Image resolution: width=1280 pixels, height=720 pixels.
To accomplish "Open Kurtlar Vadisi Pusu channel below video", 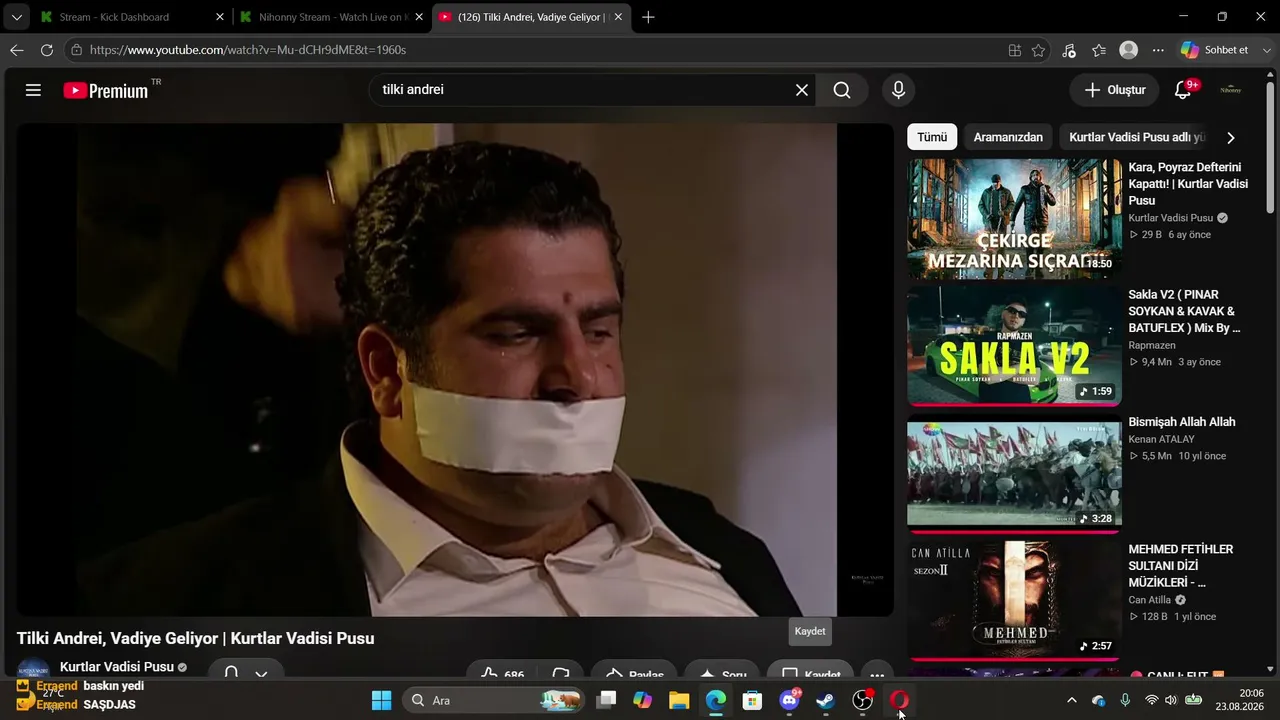I will tap(117, 667).
